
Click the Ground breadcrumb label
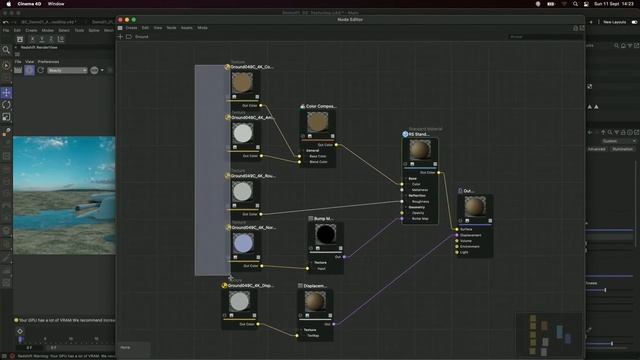[x=142, y=37]
